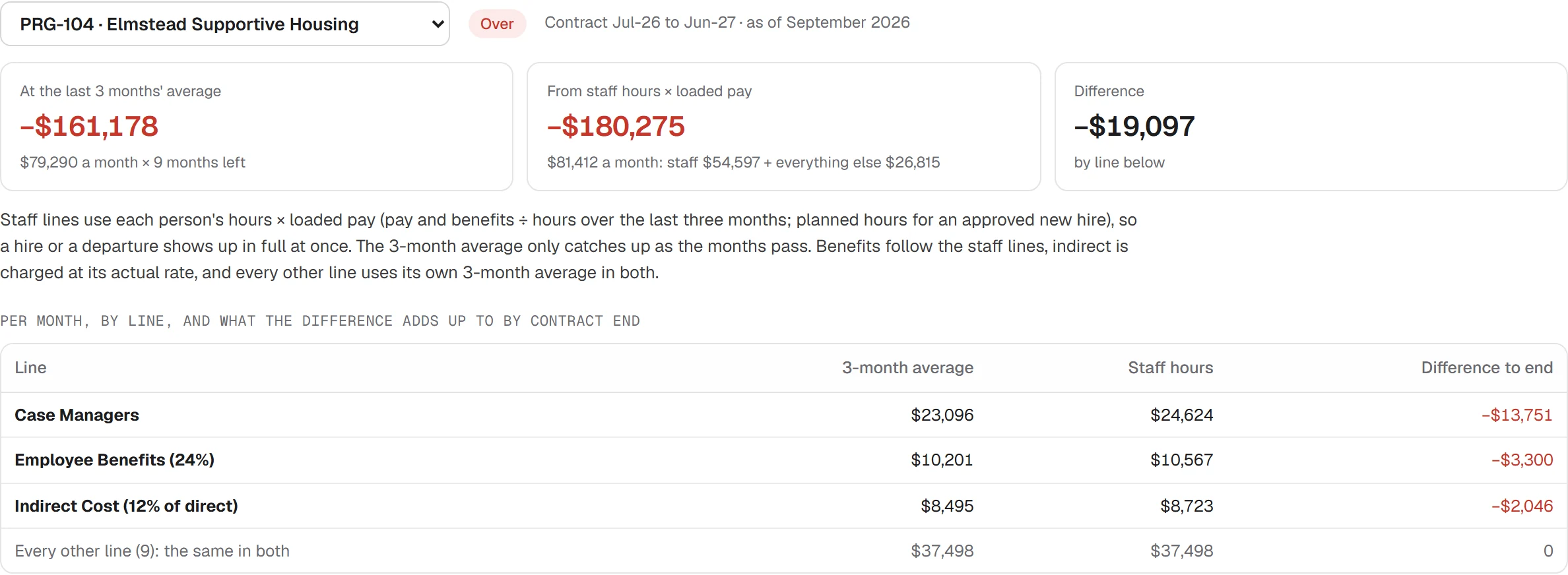Sort by Difference to end column header
Viewport: 1568px width, 575px height.
click(x=1487, y=367)
